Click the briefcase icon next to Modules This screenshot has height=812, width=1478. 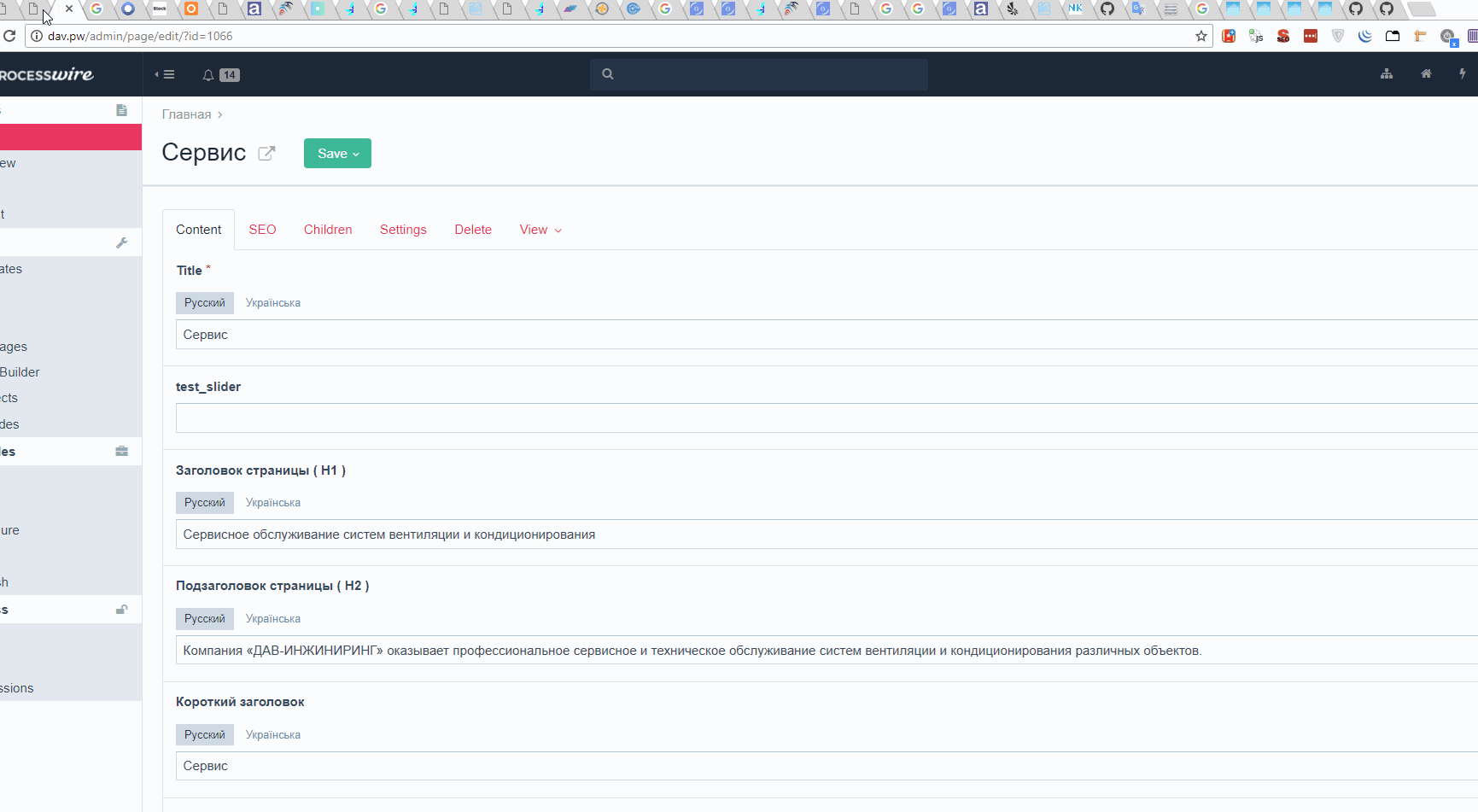point(122,451)
